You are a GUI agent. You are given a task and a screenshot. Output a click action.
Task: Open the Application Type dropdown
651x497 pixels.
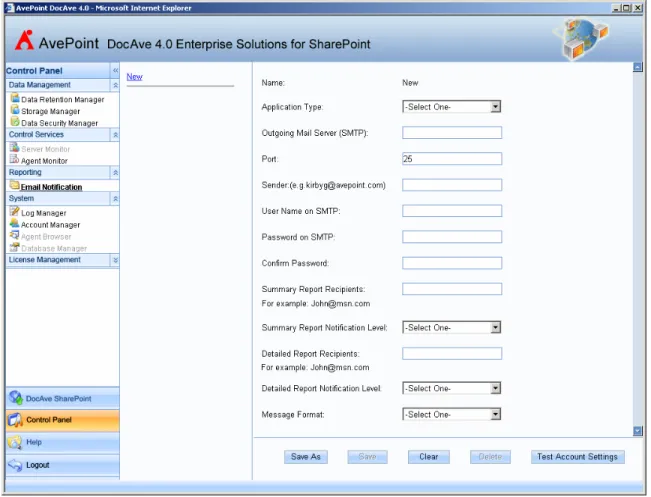[495, 107]
